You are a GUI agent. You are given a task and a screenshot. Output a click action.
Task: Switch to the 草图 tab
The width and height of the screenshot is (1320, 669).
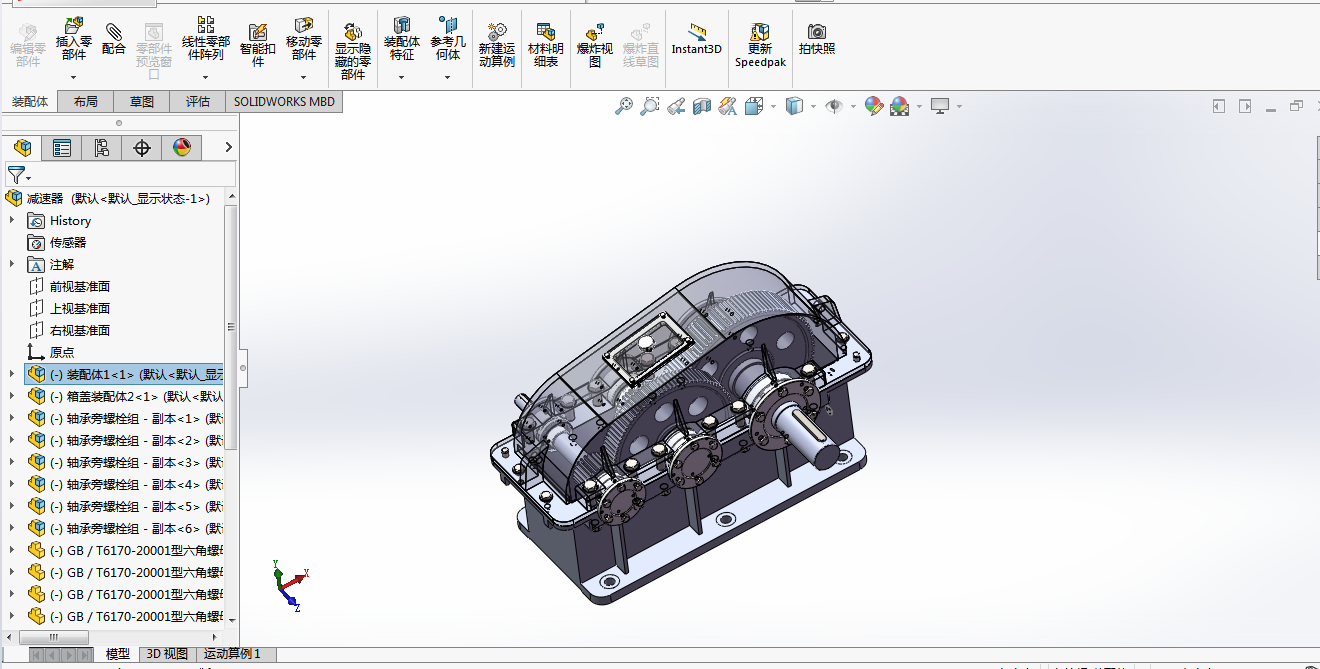142,101
